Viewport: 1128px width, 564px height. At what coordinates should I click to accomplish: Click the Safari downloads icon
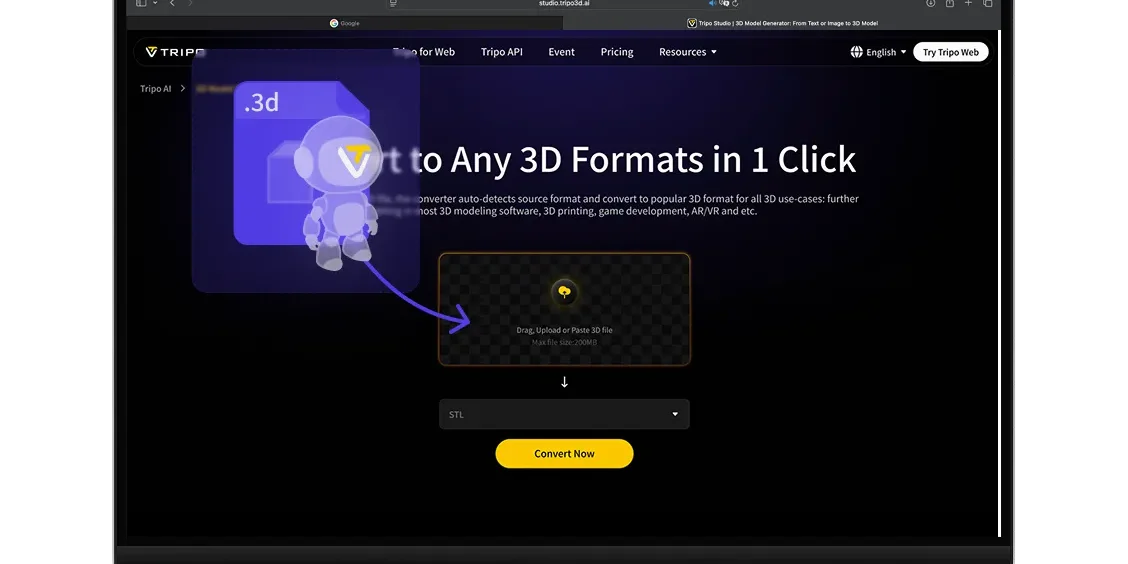pyautogui.click(x=930, y=4)
